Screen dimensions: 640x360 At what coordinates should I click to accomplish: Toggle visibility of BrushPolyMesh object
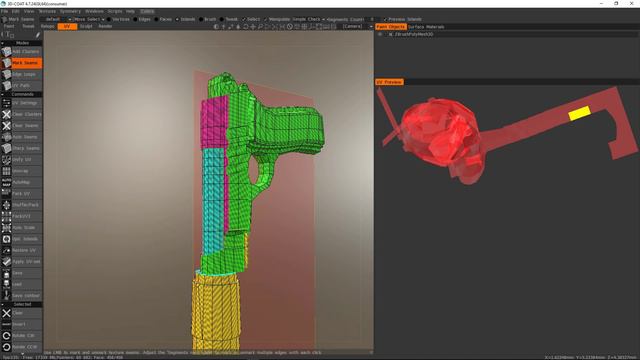pyautogui.click(x=380, y=34)
